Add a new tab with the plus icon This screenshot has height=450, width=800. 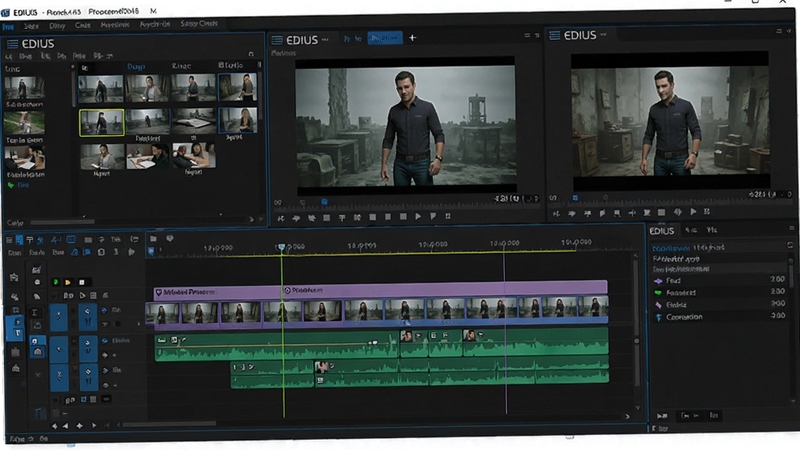[412, 38]
